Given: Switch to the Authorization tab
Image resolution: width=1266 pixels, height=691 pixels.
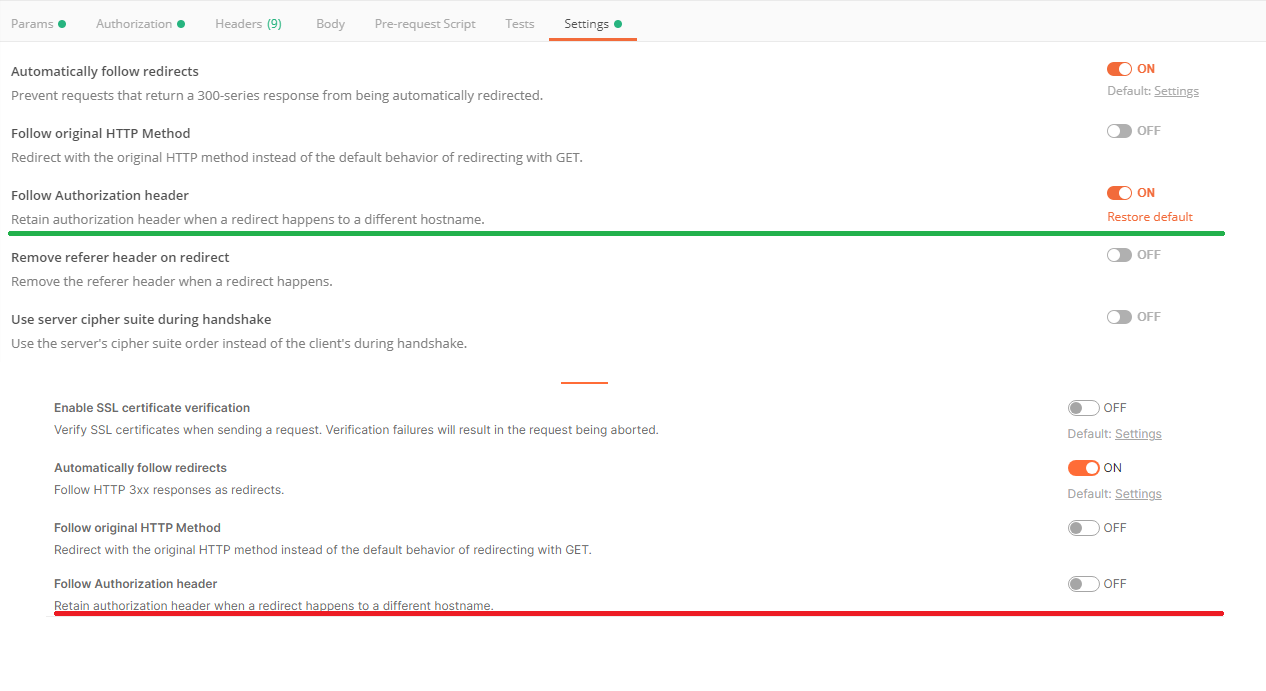Looking at the screenshot, I should (140, 23).
